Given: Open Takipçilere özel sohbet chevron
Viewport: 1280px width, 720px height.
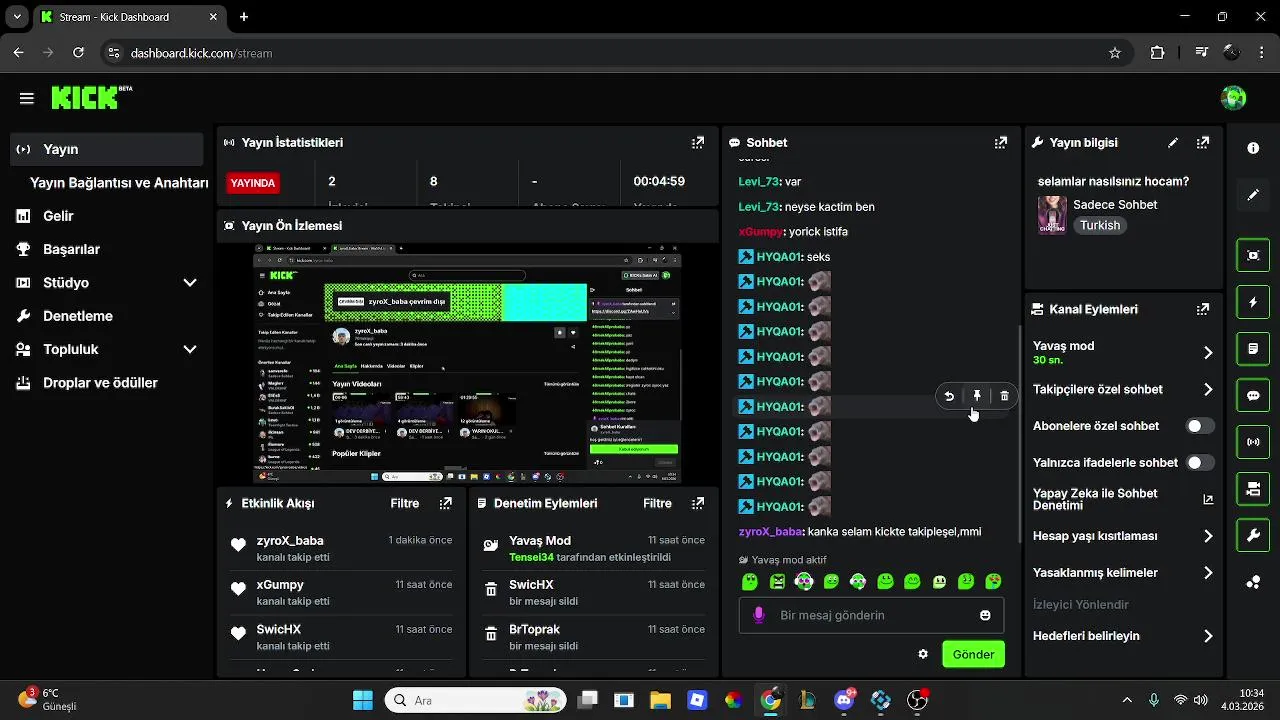Looking at the screenshot, I should 1208,389.
